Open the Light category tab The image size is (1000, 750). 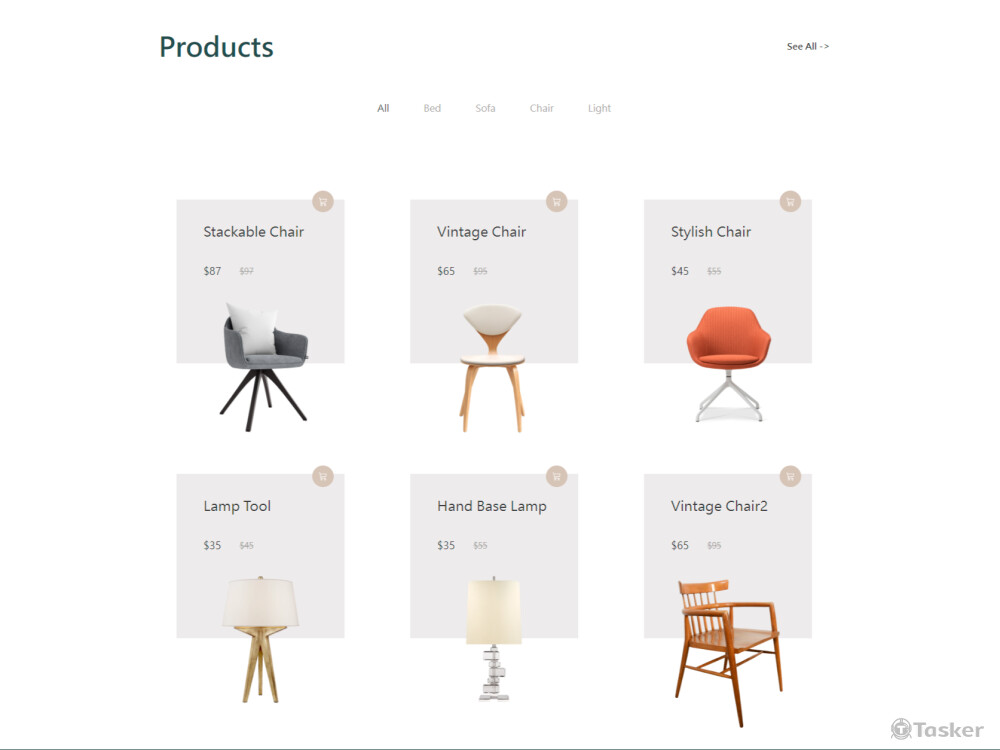click(x=599, y=108)
